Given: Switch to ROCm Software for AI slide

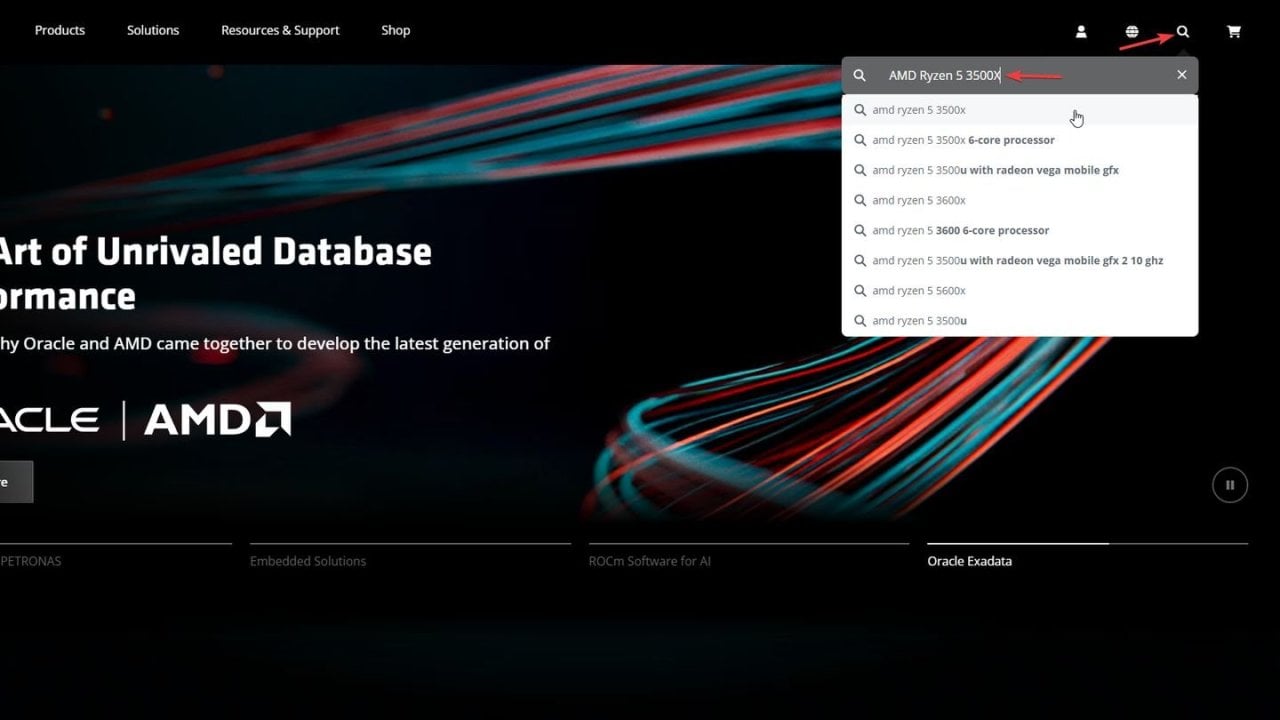Looking at the screenshot, I should (x=650, y=561).
